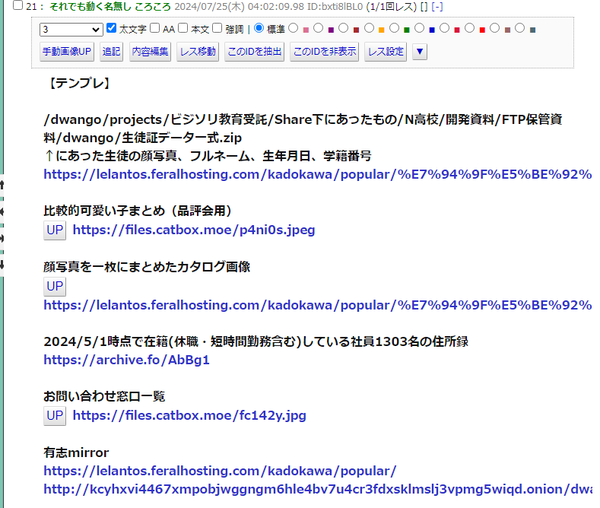The height and width of the screenshot is (508, 600).
Task: Open the font size dropdown showing 3
Action: point(71,29)
